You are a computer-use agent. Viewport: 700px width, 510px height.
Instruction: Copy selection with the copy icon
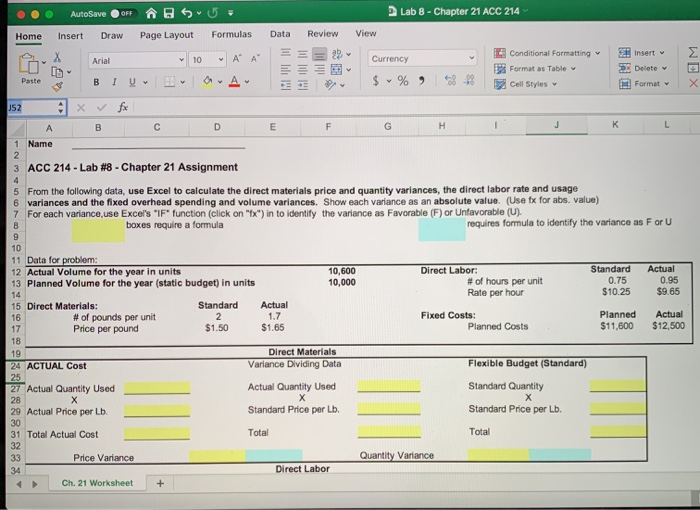57,72
